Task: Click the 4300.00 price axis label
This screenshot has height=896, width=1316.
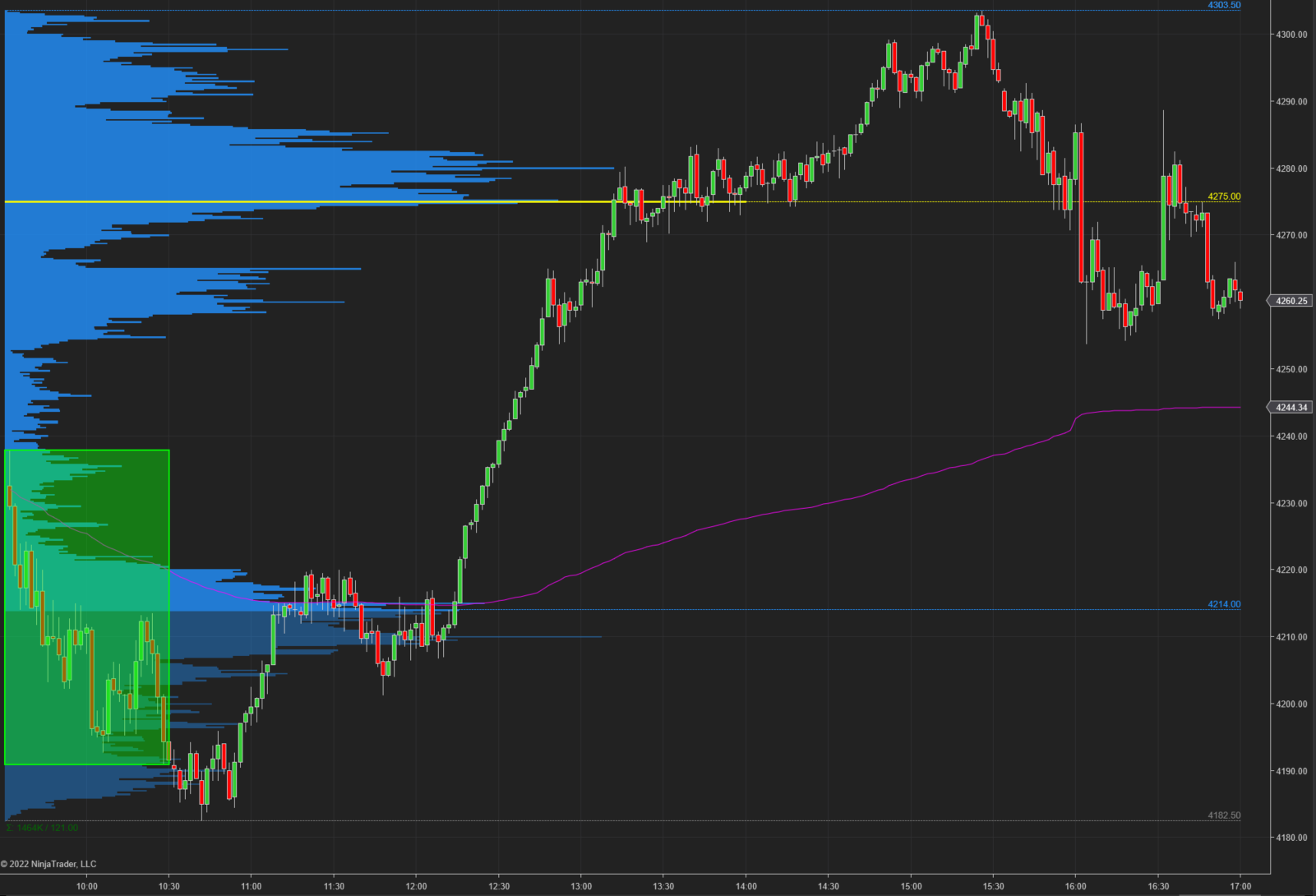Action: [1291, 35]
